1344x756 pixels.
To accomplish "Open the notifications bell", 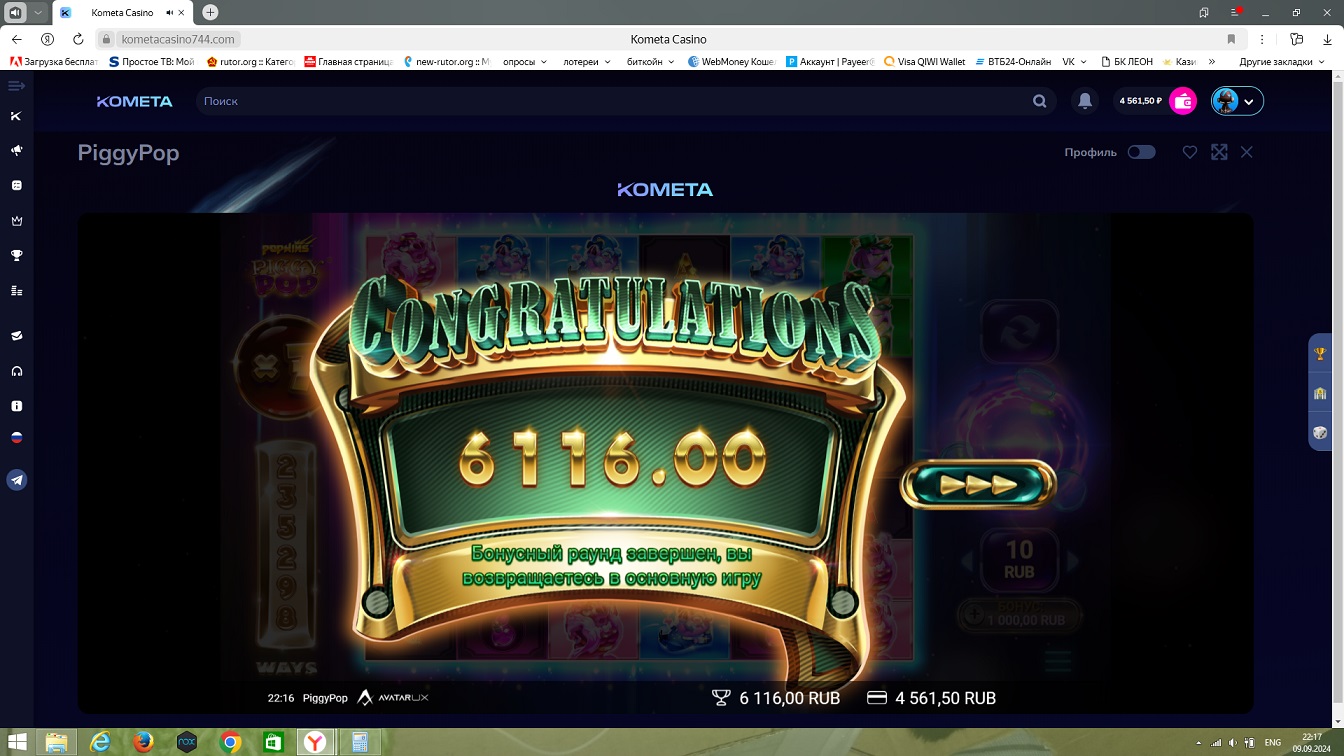I will click(1085, 101).
